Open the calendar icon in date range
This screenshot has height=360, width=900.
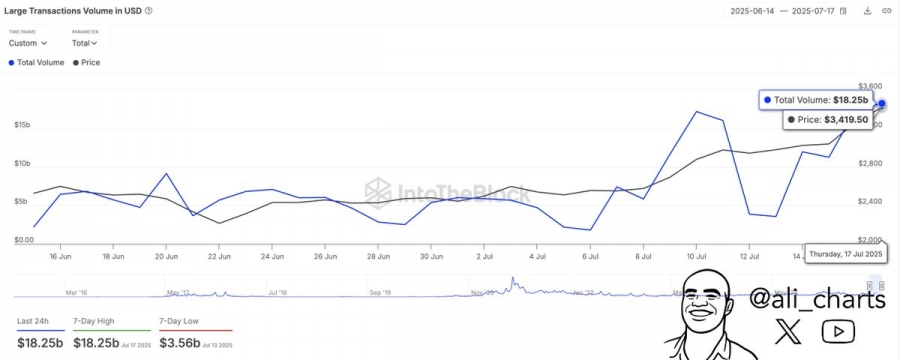click(x=843, y=11)
